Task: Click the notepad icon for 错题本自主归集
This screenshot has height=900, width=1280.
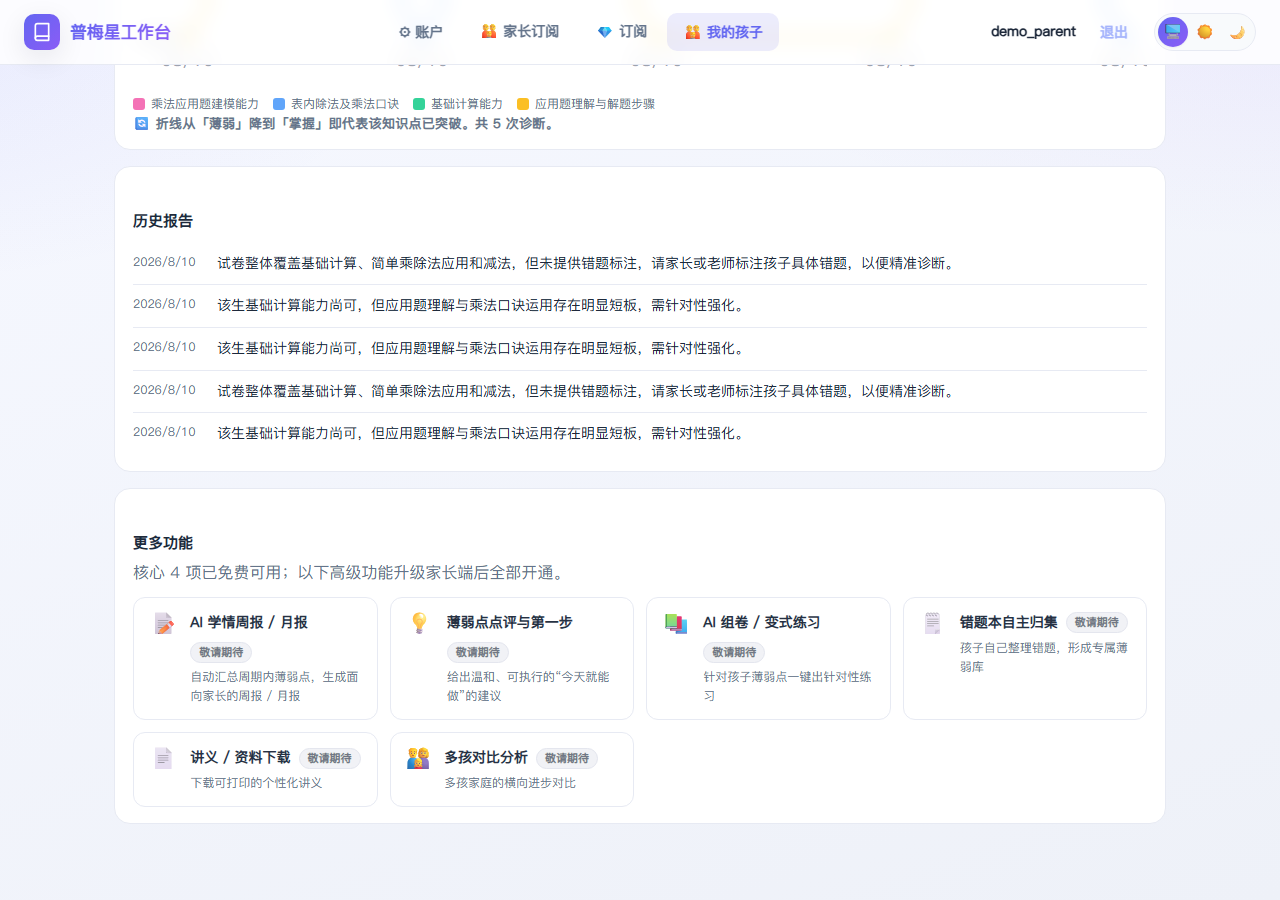Action: coord(933,623)
